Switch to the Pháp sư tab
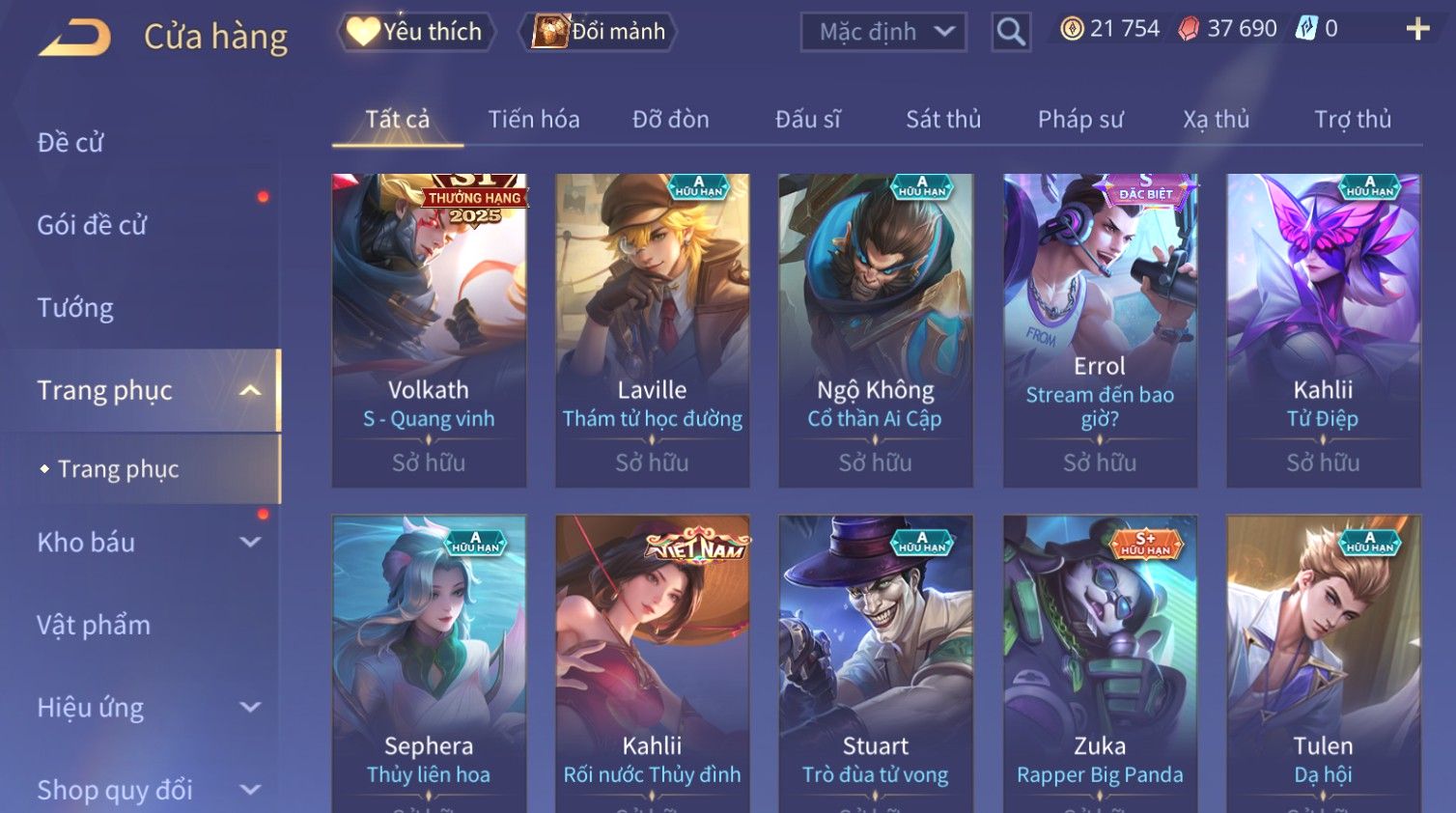The width and height of the screenshot is (1456, 813). [x=1080, y=119]
